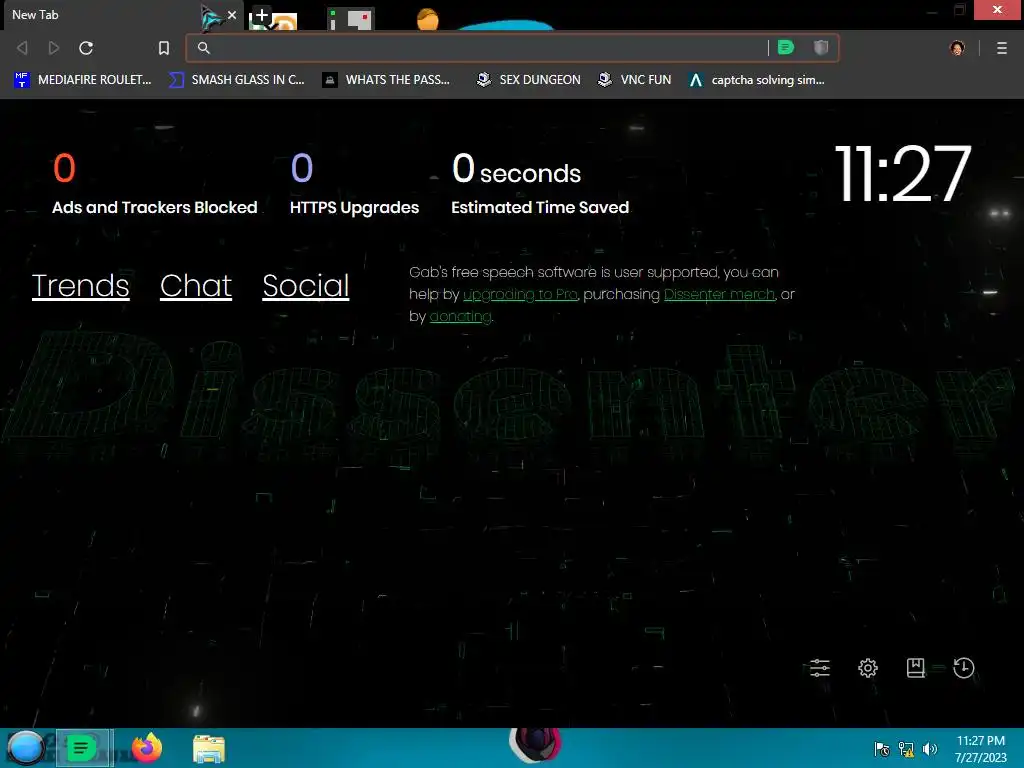Reload the page with refresh icon
The height and width of the screenshot is (768, 1024).
(x=86, y=48)
